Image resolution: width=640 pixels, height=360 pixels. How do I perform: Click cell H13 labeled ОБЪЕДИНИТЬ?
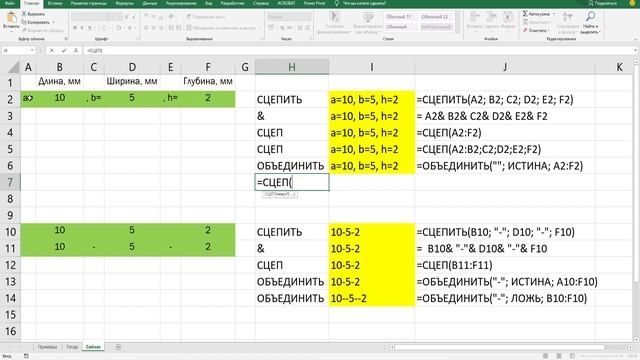292,282
